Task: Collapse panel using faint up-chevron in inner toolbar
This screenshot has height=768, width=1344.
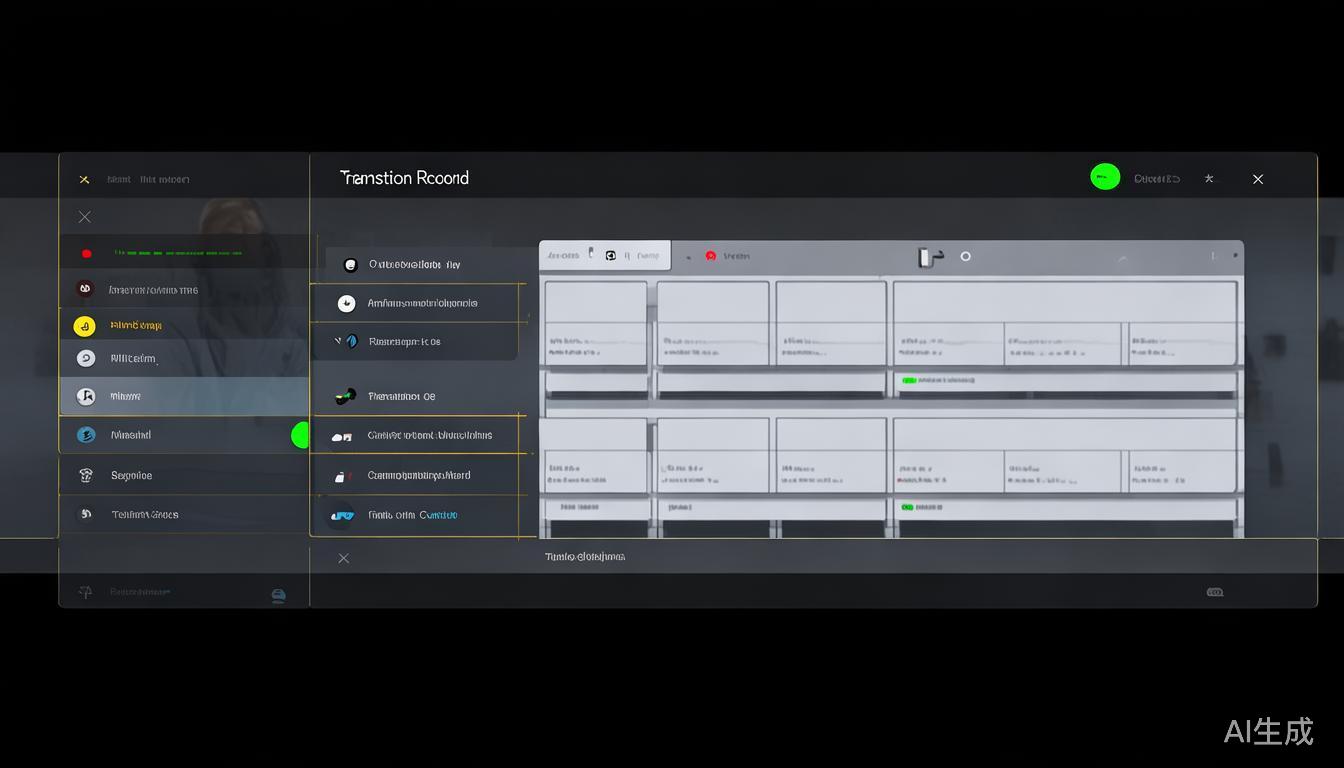Action: (1122, 259)
